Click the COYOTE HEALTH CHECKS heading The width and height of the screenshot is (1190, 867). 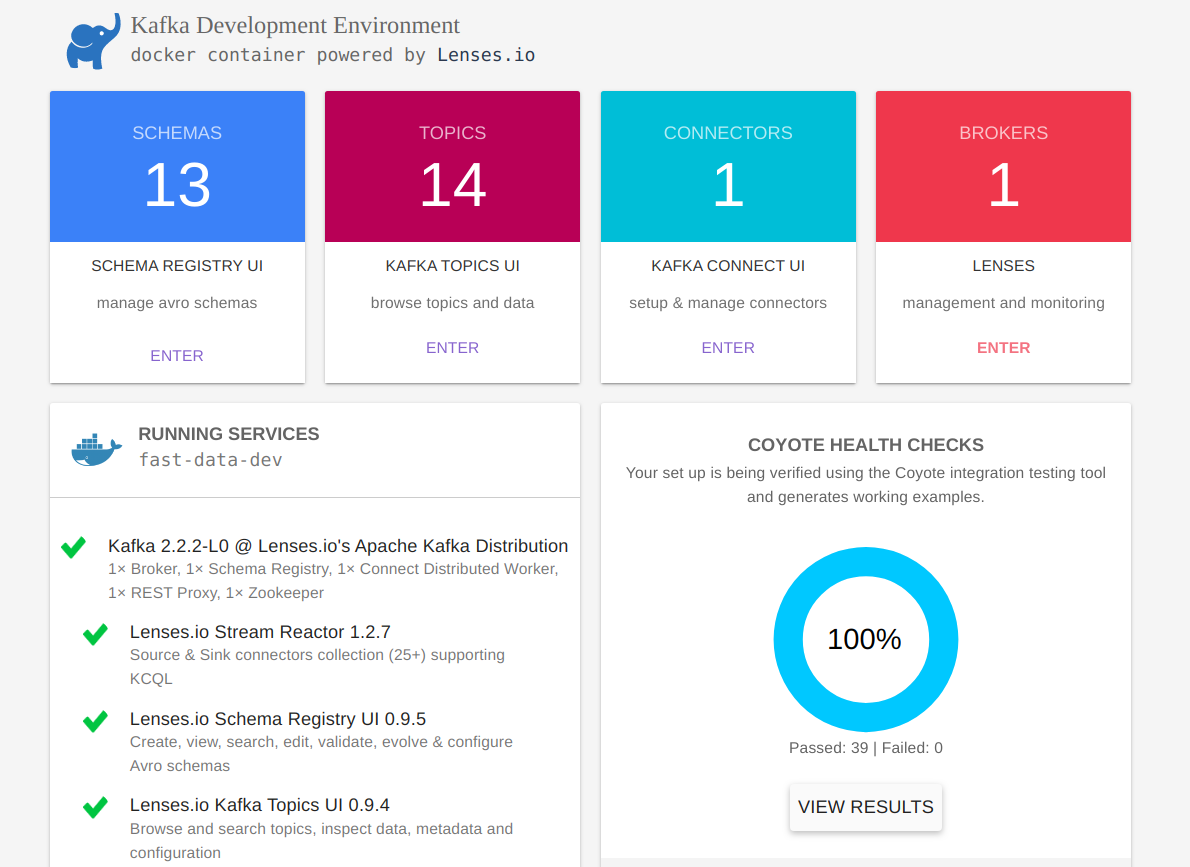(865, 444)
